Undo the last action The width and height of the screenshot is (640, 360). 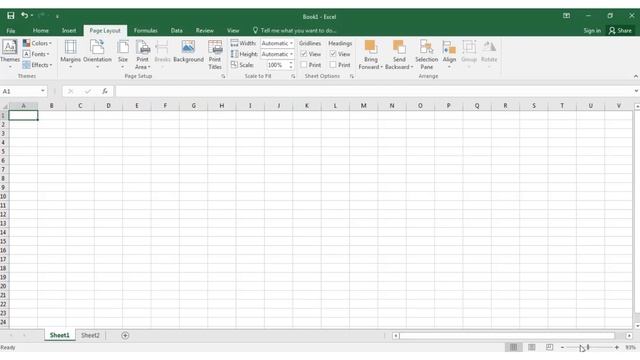point(24,16)
